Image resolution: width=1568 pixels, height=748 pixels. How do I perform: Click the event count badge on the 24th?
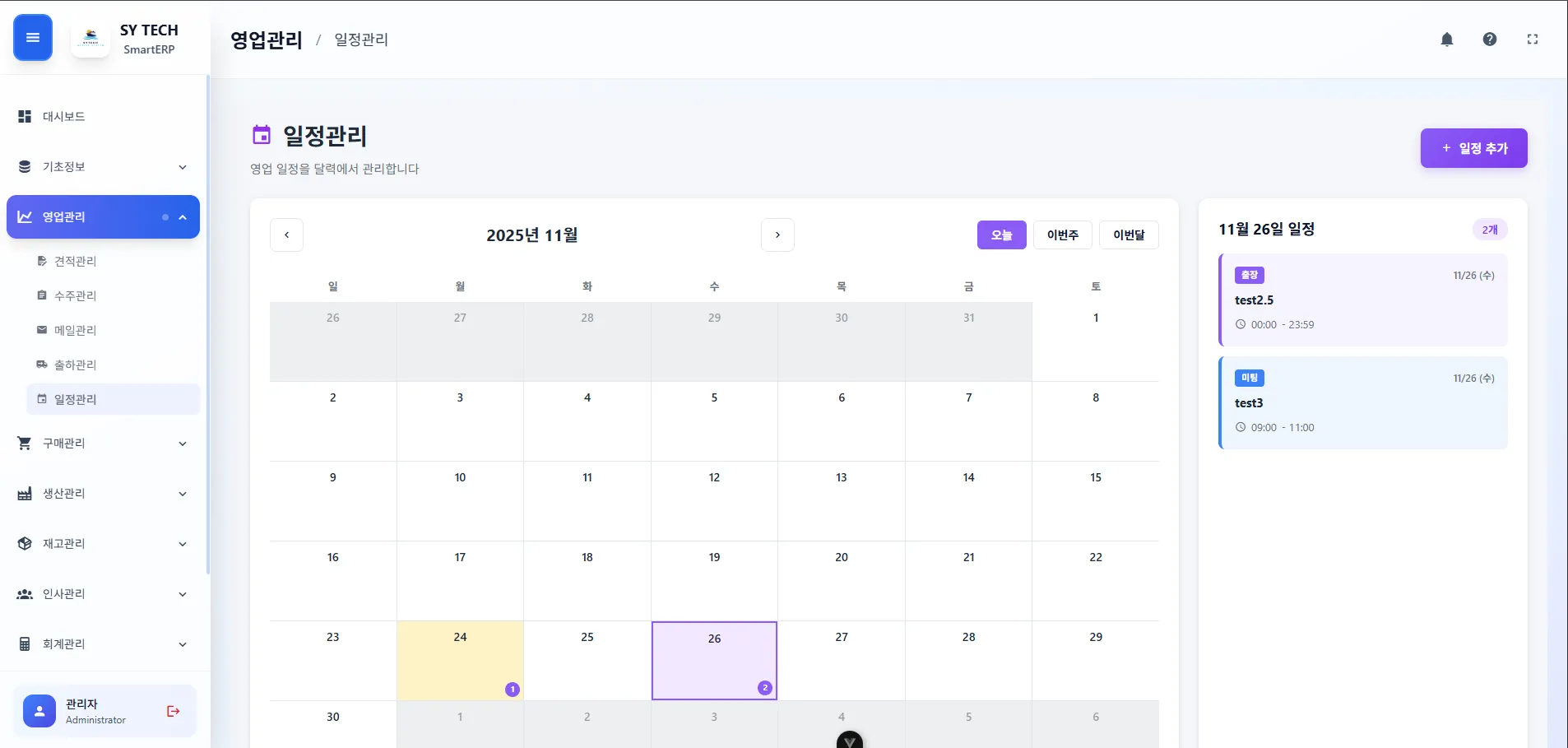[x=513, y=690]
